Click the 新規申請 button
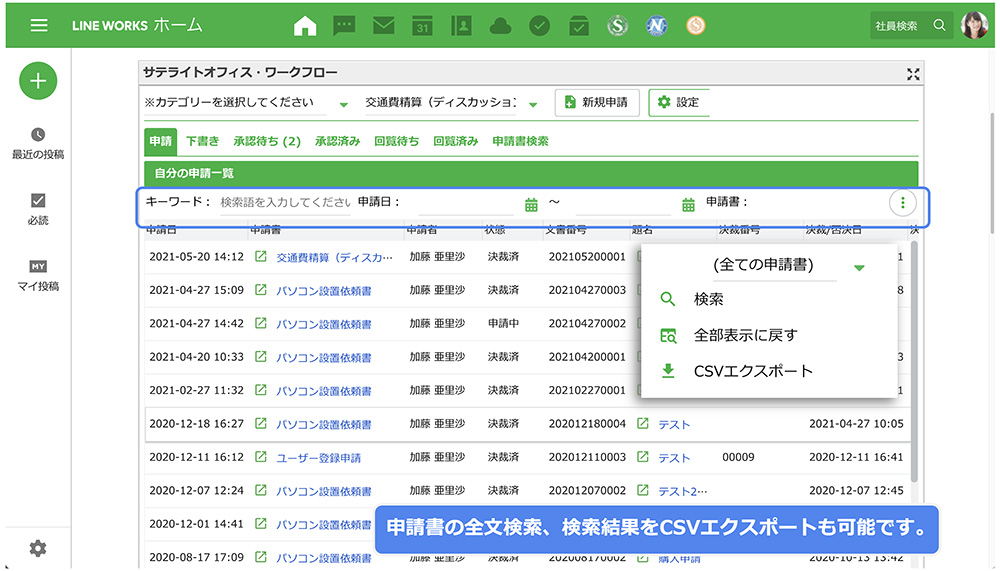1000x571 pixels. (x=596, y=102)
